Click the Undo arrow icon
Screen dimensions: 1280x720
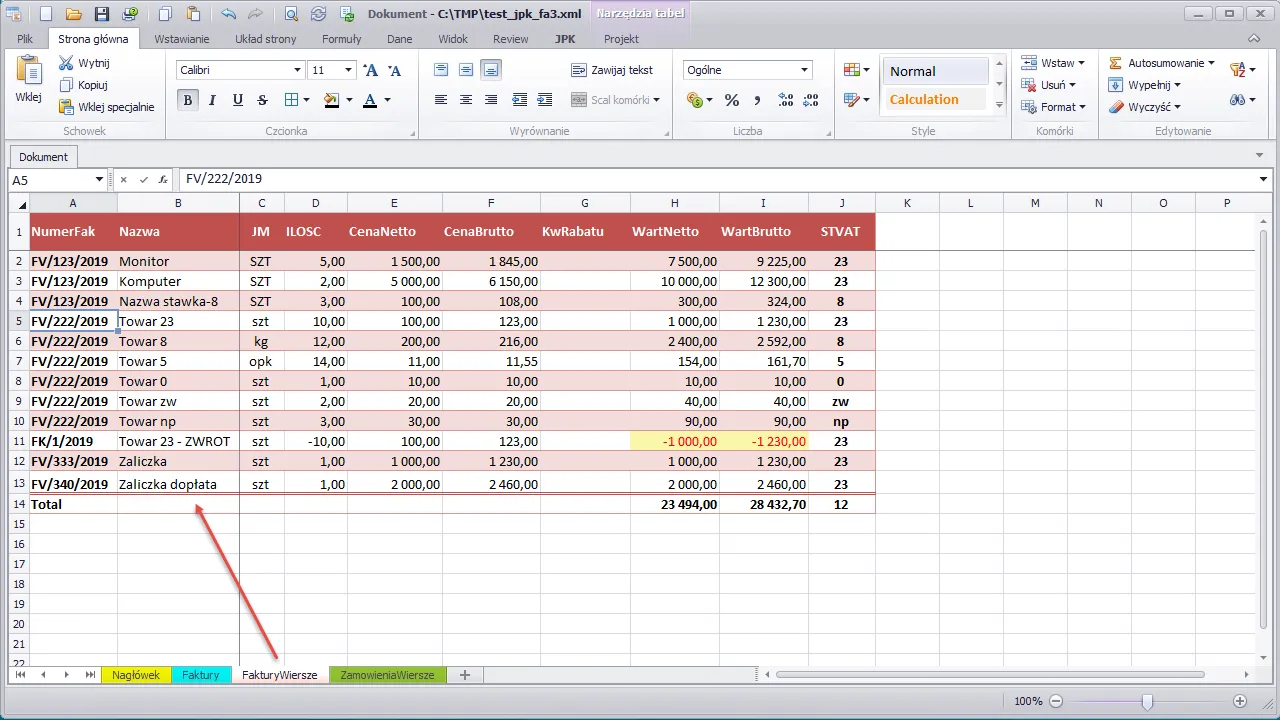tap(228, 14)
